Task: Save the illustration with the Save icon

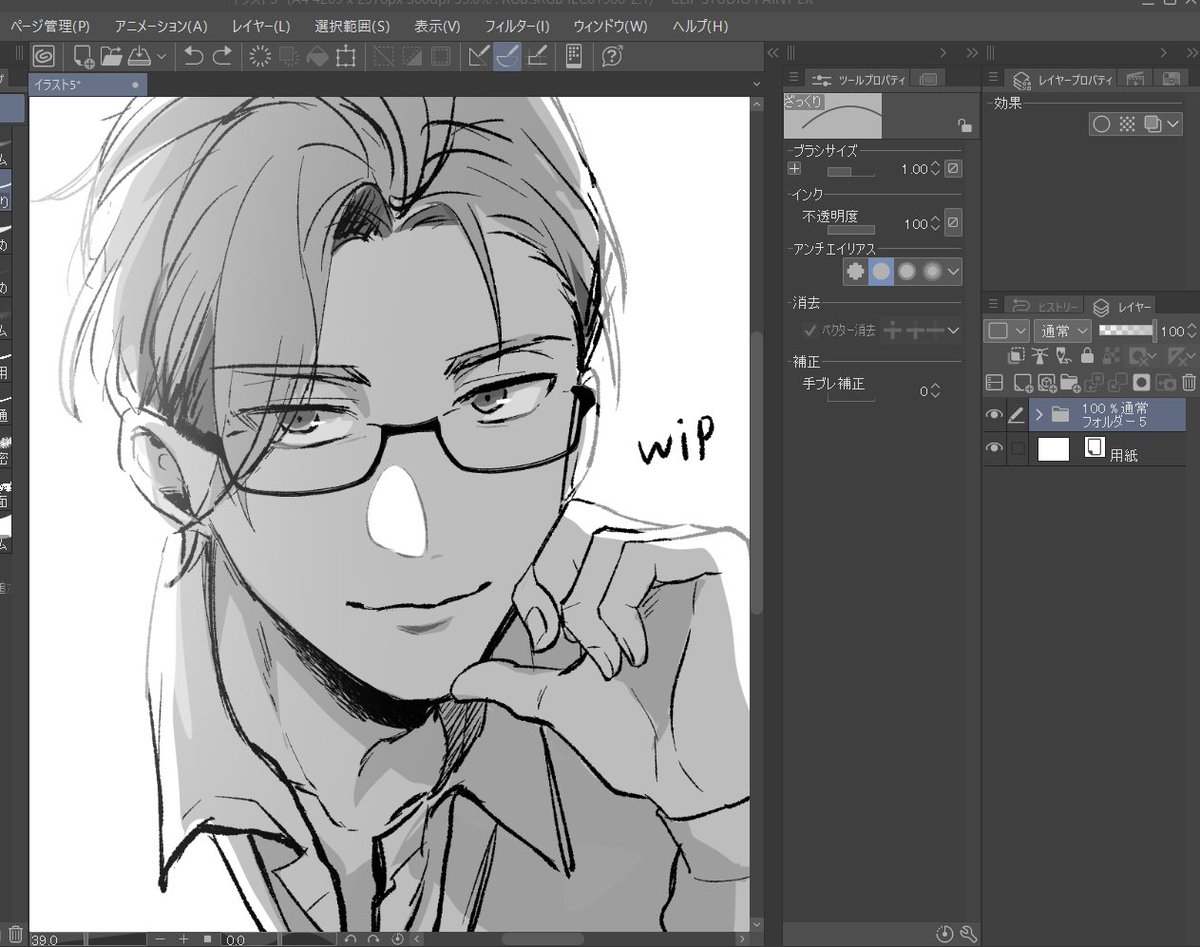Action: click(138, 56)
